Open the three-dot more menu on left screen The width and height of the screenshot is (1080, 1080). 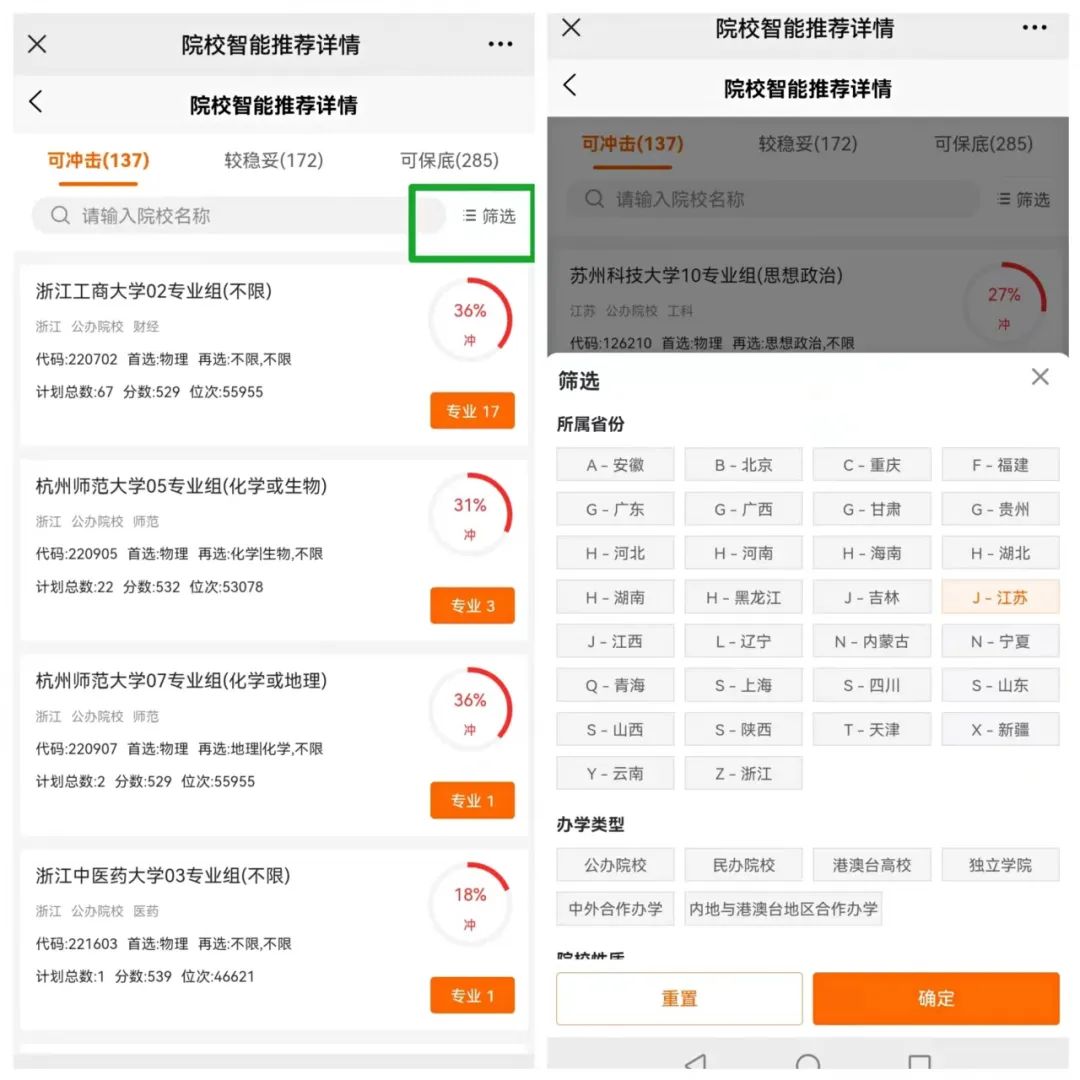coord(500,44)
